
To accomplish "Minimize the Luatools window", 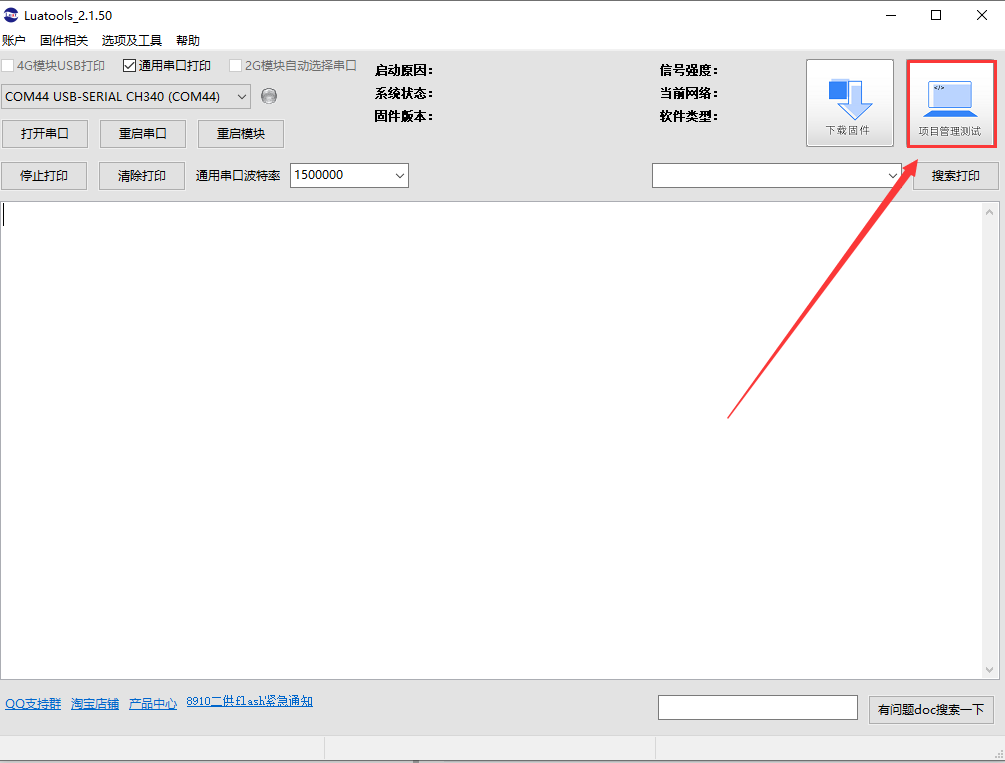I will (x=891, y=15).
